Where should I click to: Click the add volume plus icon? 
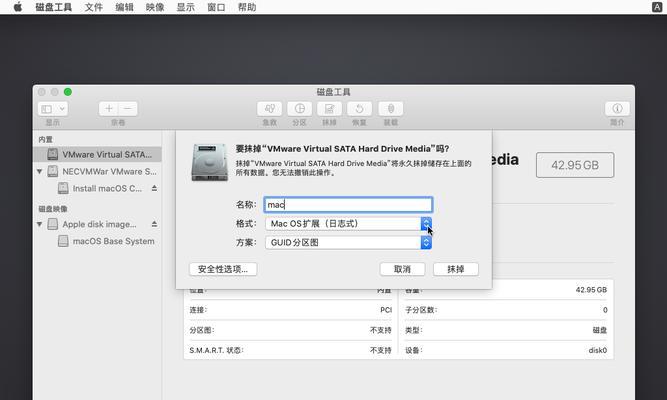tap(108, 109)
